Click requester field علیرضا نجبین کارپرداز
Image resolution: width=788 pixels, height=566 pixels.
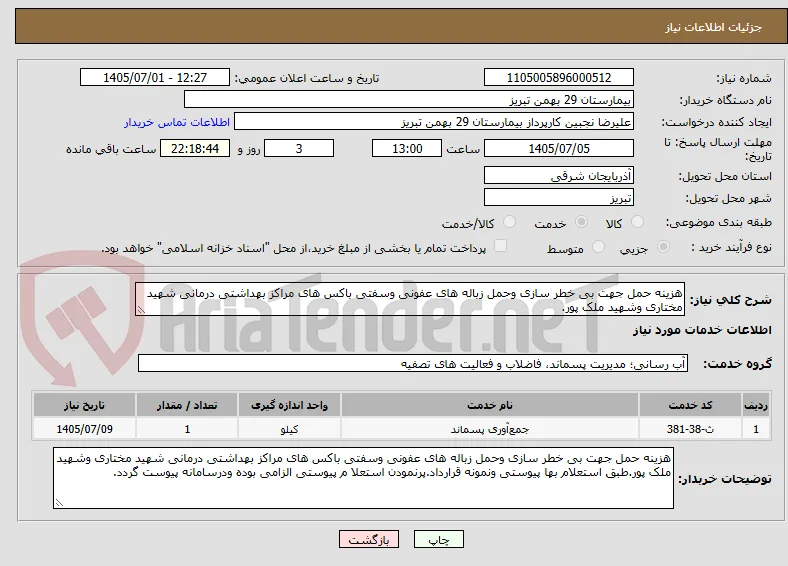434,122
